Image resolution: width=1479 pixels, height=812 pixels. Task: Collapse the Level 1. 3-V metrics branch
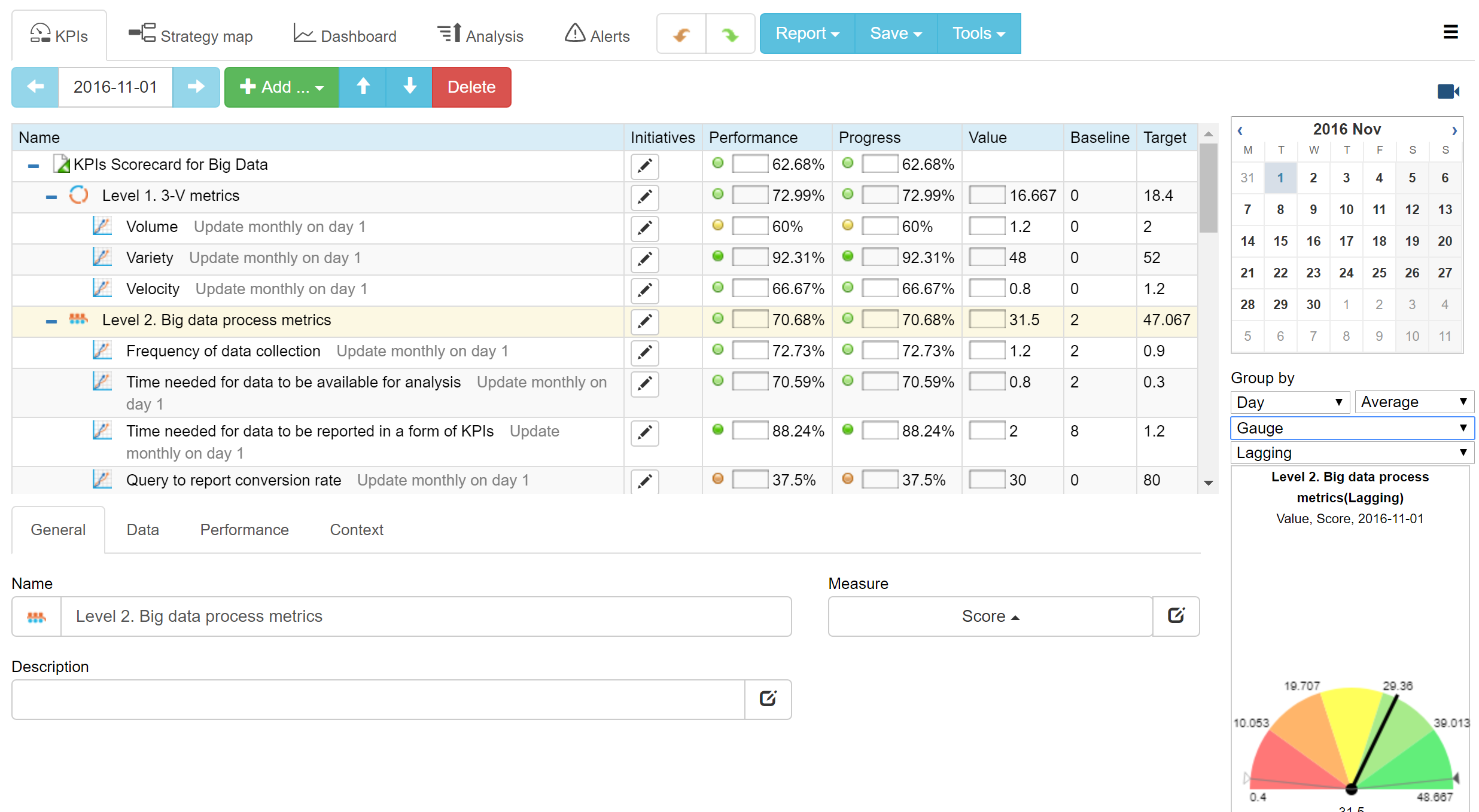[51, 196]
